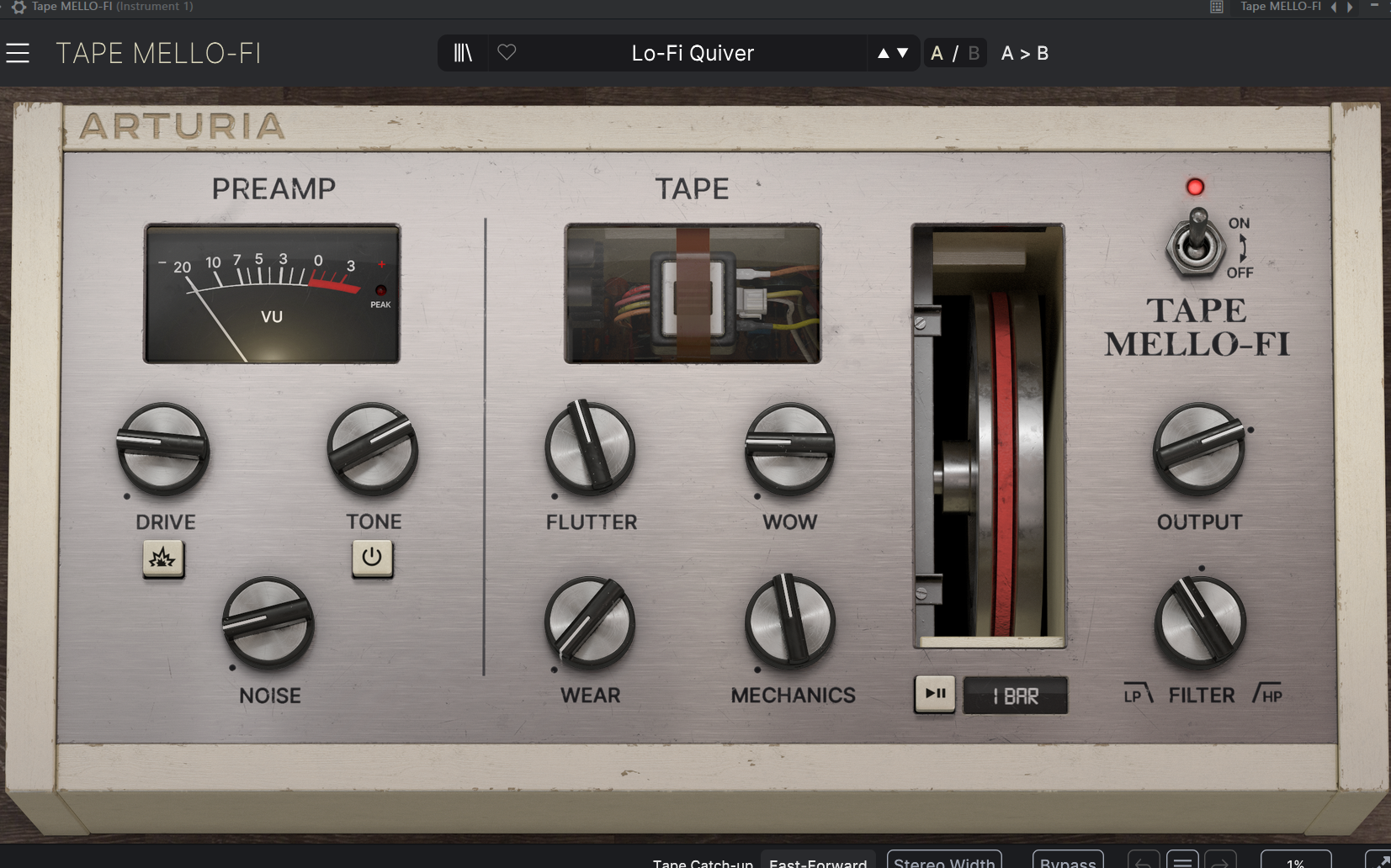Screen dimensions: 1391x868
Task: Click the Drive knob
Action: coord(162,448)
